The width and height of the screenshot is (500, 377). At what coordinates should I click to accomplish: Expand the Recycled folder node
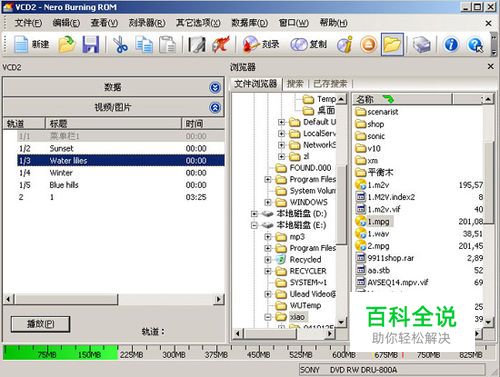[268, 260]
